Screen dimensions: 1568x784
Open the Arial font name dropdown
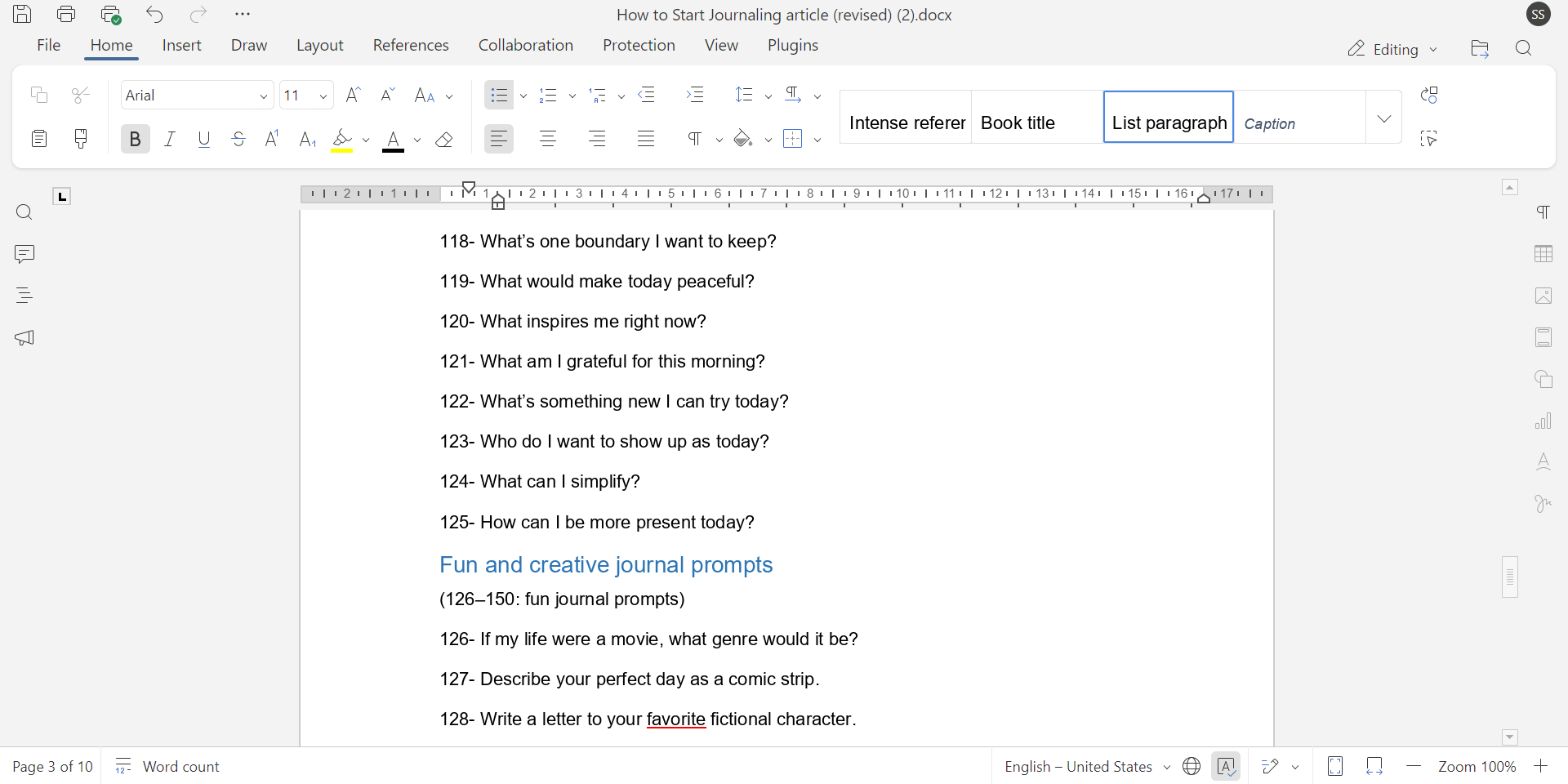[263, 96]
